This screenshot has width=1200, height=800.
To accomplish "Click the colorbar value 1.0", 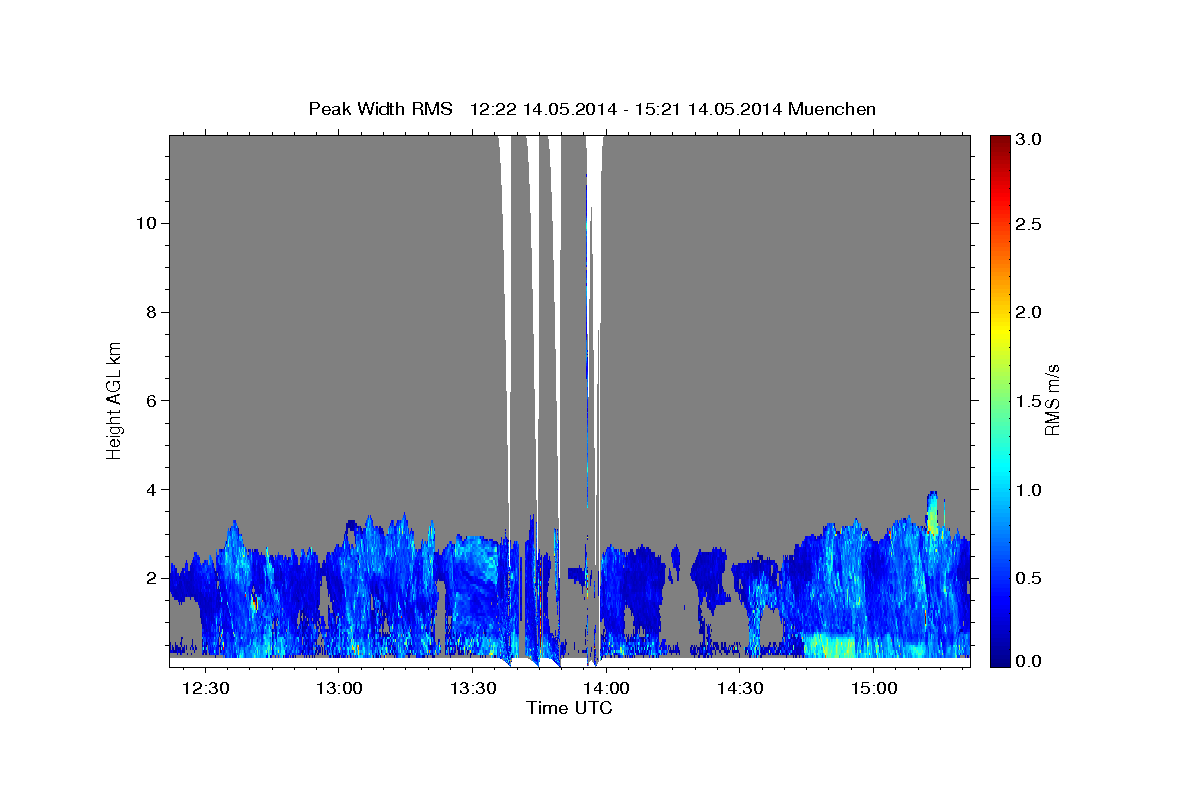I will (x=1030, y=490).
